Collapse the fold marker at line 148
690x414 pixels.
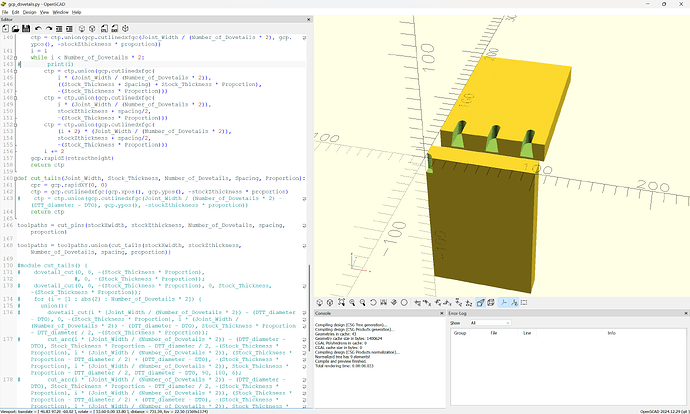16,98
